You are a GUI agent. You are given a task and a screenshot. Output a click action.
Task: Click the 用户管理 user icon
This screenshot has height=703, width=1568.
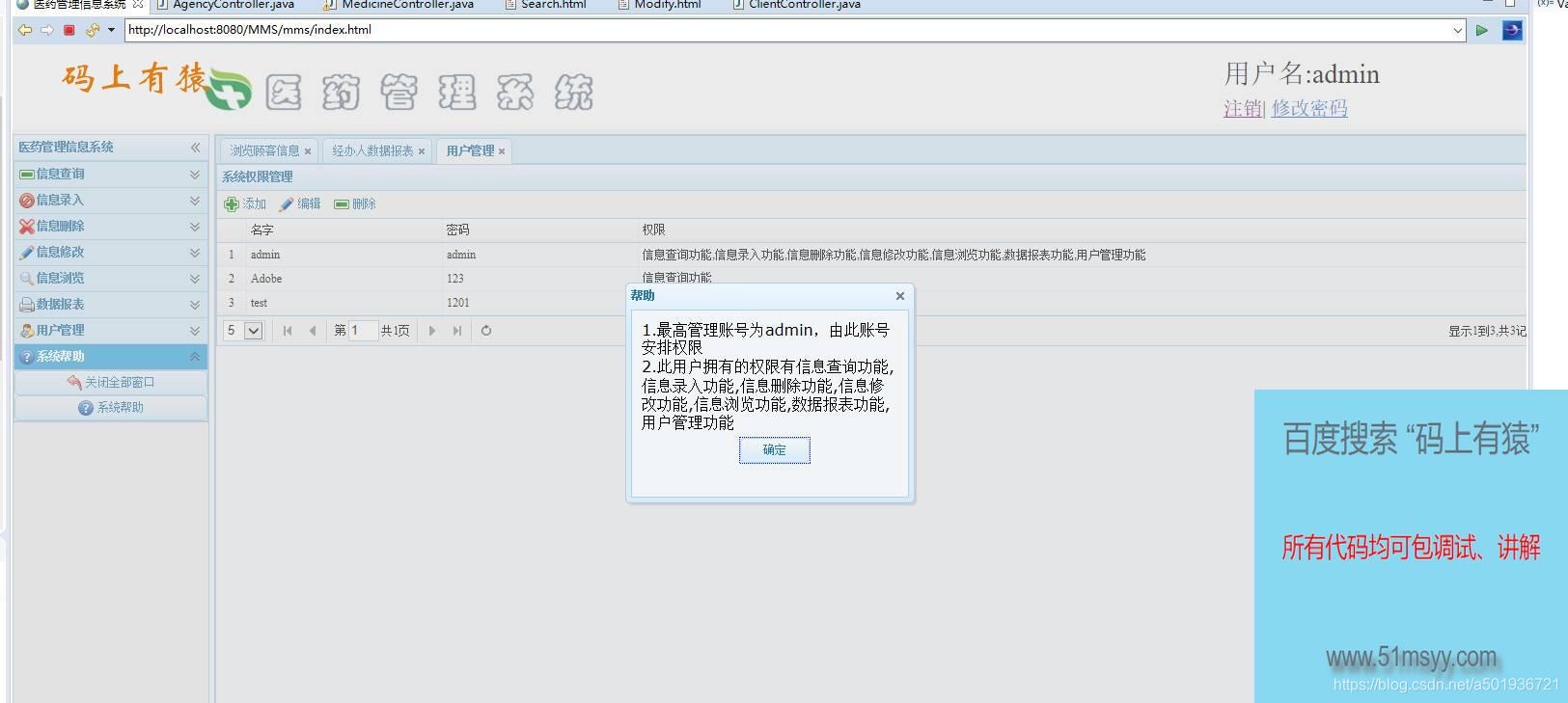(27, 331)
